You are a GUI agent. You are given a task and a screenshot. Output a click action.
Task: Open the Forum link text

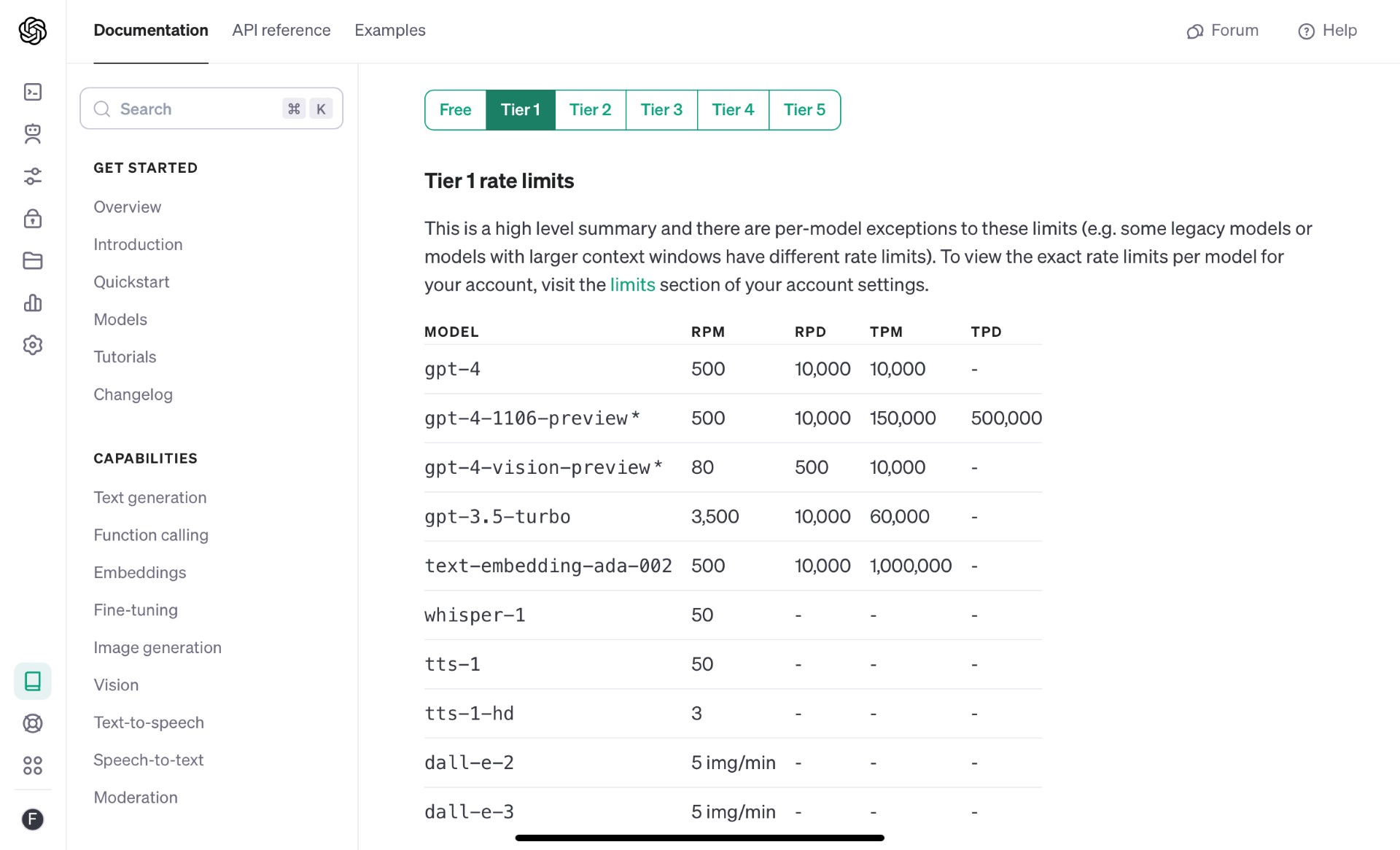coord(1234,30)
